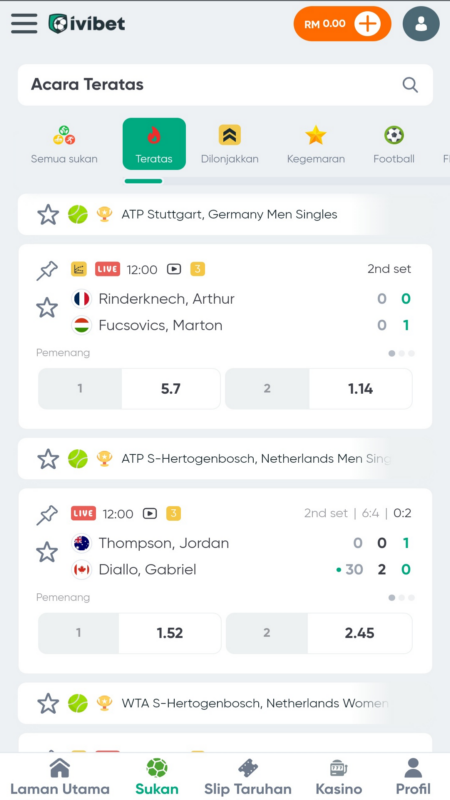Choose the Football category
This screenshot has width=450, height=800.
pos(394,144)
